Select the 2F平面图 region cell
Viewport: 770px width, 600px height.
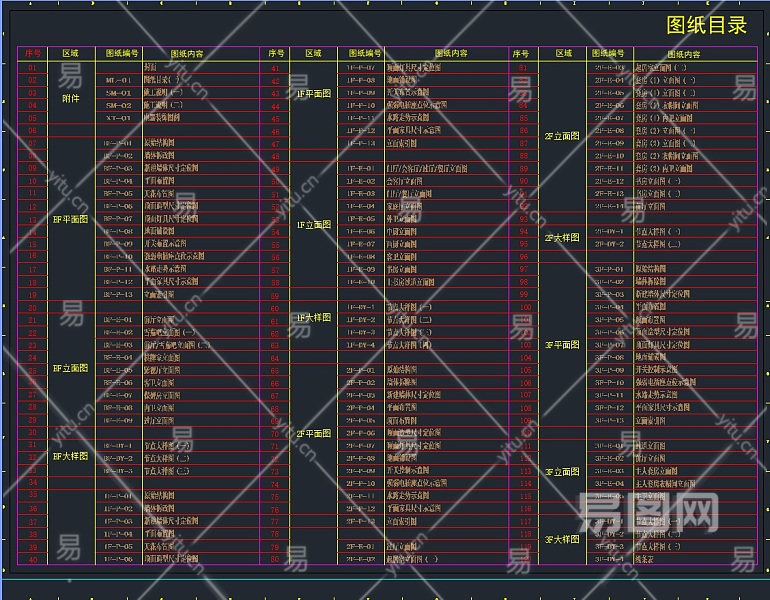click(x=313, y=433)
